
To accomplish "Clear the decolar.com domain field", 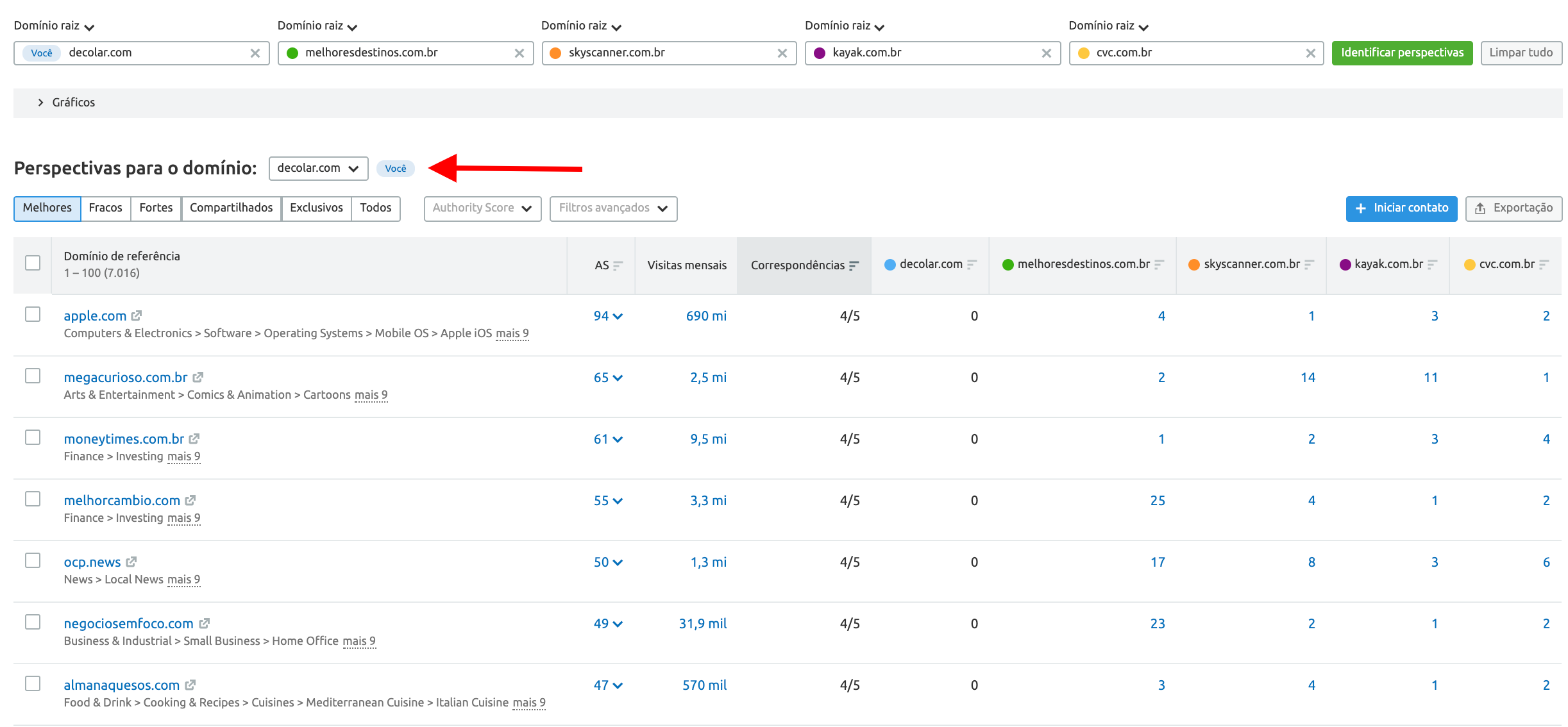I will [x=255, y=53].
